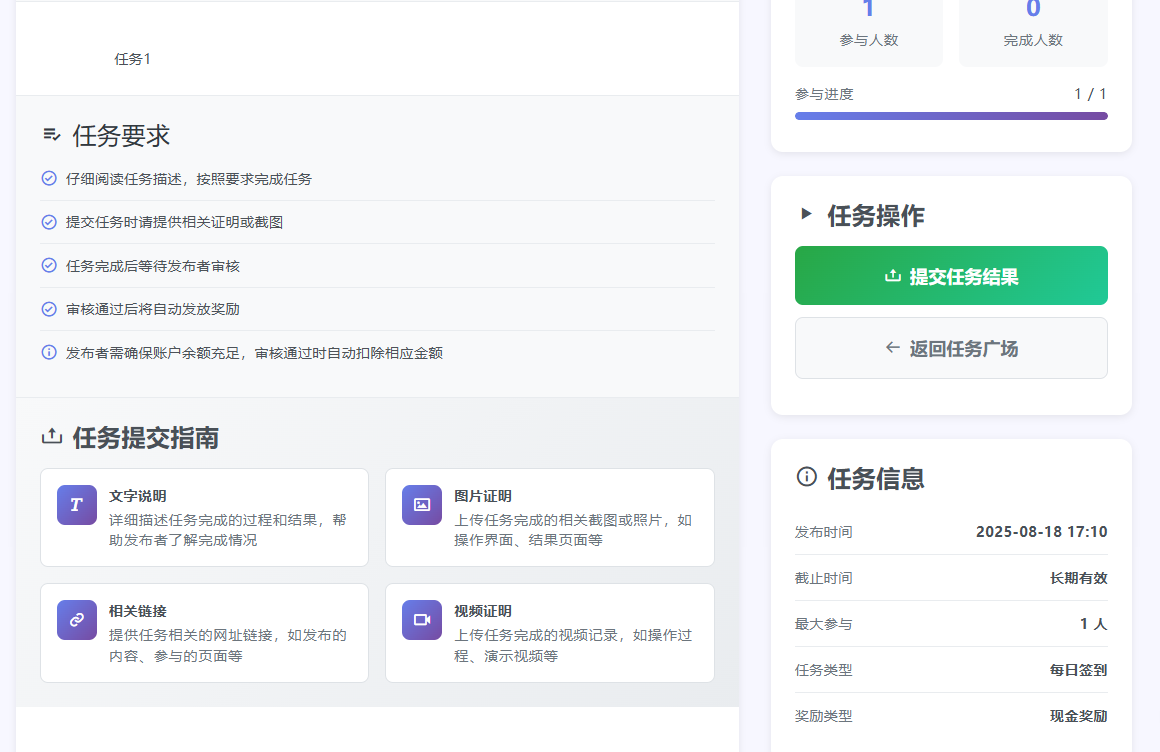Viewport: 1160px width, 752px height.
Task: Click the upload icon inside 提交任务结果 button
Action: pyautogui.click(x=893, y=275)
